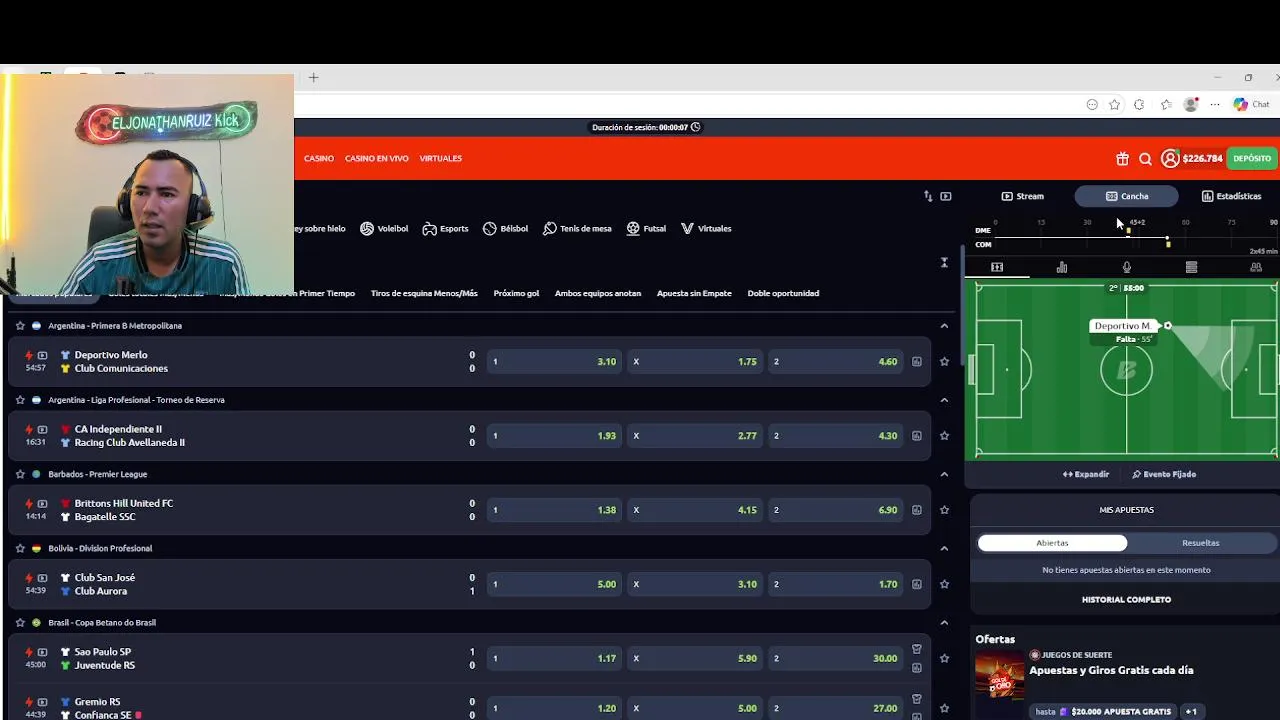Open the CASINO EN VIVO menu item

coord(377,158)
